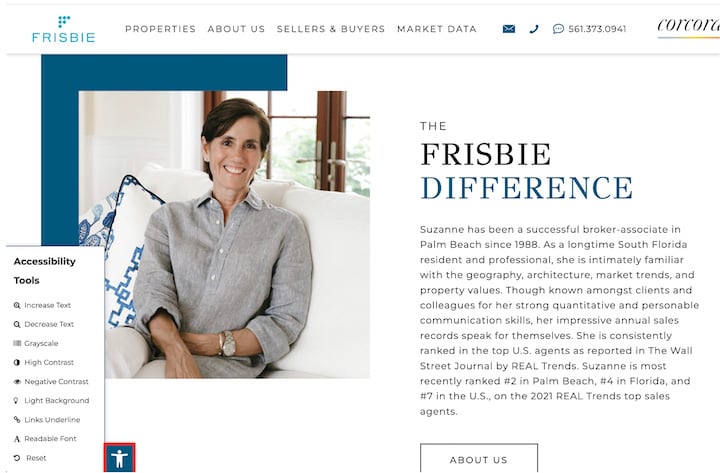Open the email envelope icon
Image resolution: width=720 pixels, height=473 pixels.
(x=509, y=29)
